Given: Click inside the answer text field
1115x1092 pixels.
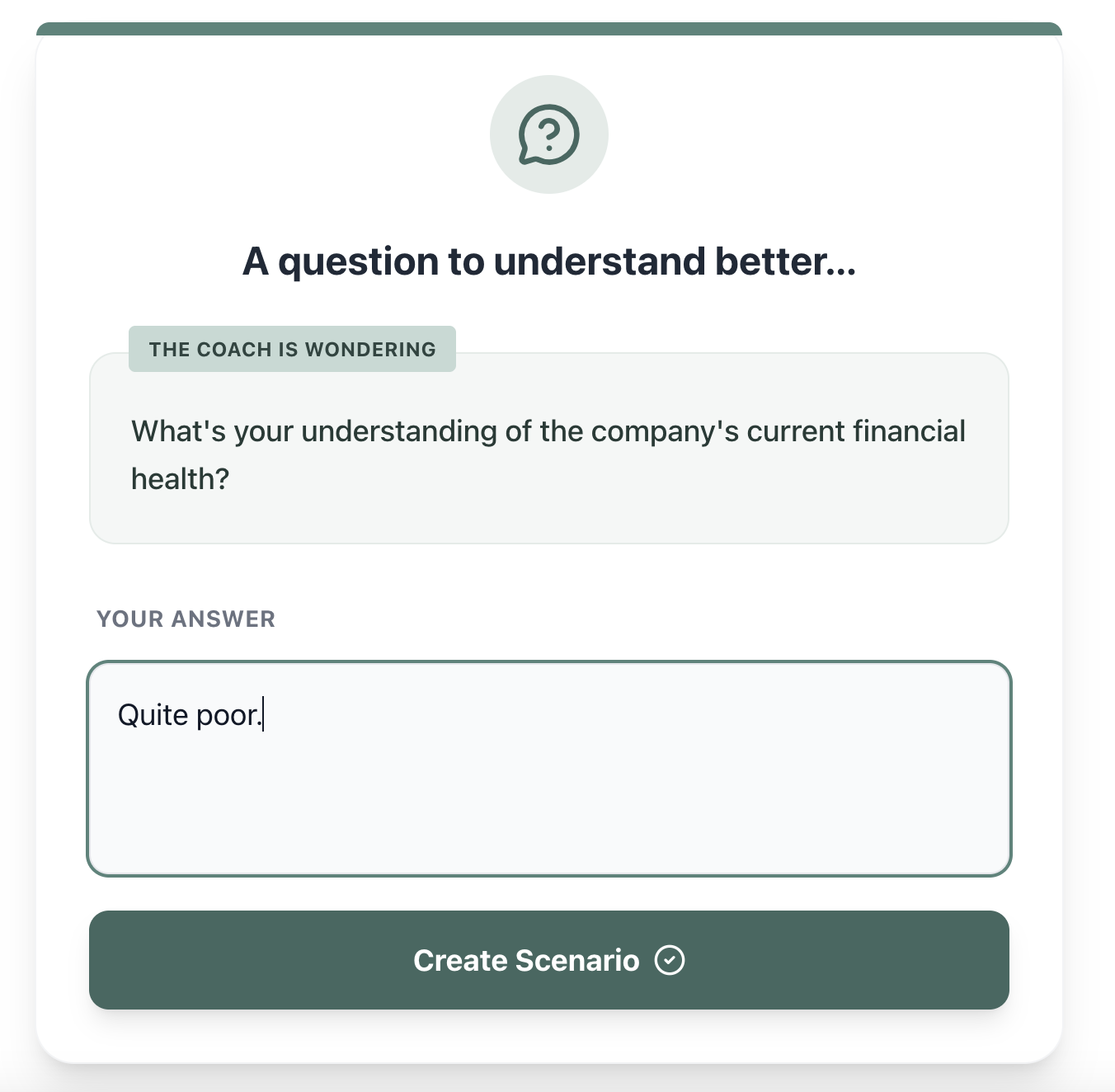Looking at the screenshot, I should point(549,765).
